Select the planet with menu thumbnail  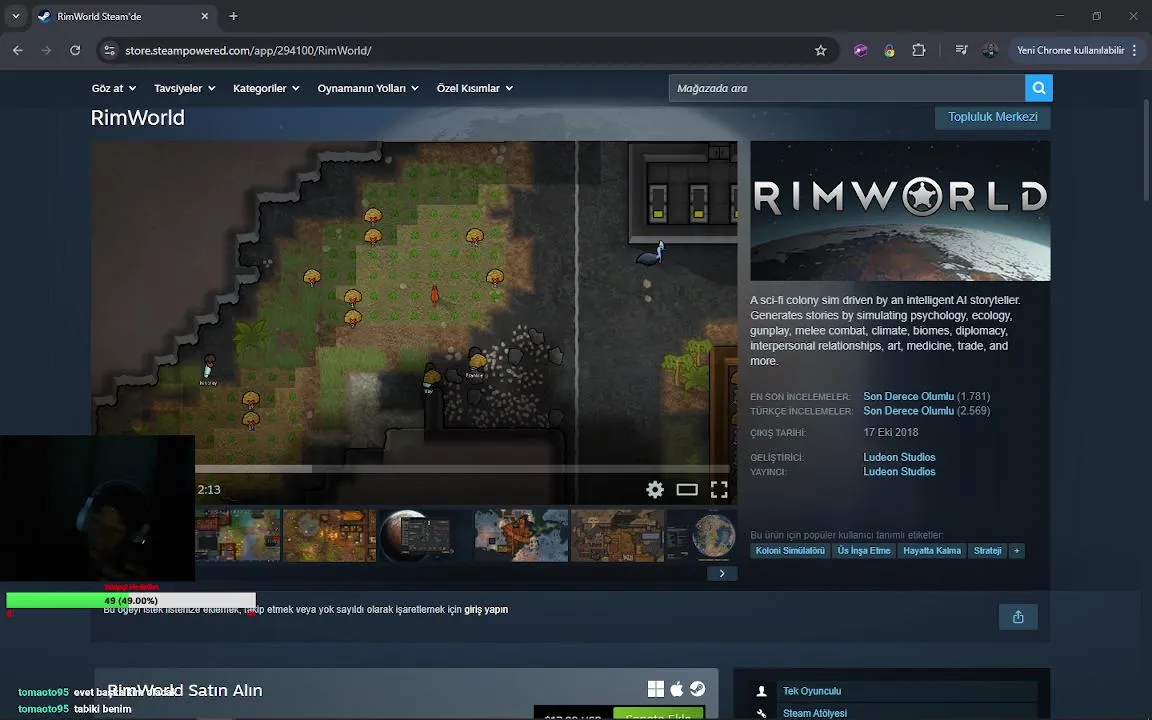425,536
